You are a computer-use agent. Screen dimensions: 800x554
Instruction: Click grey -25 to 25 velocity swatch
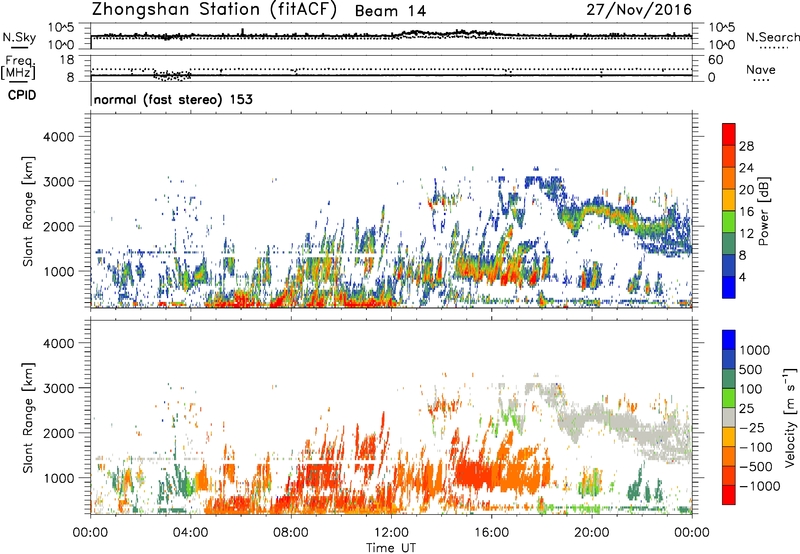tap(729, 418)
